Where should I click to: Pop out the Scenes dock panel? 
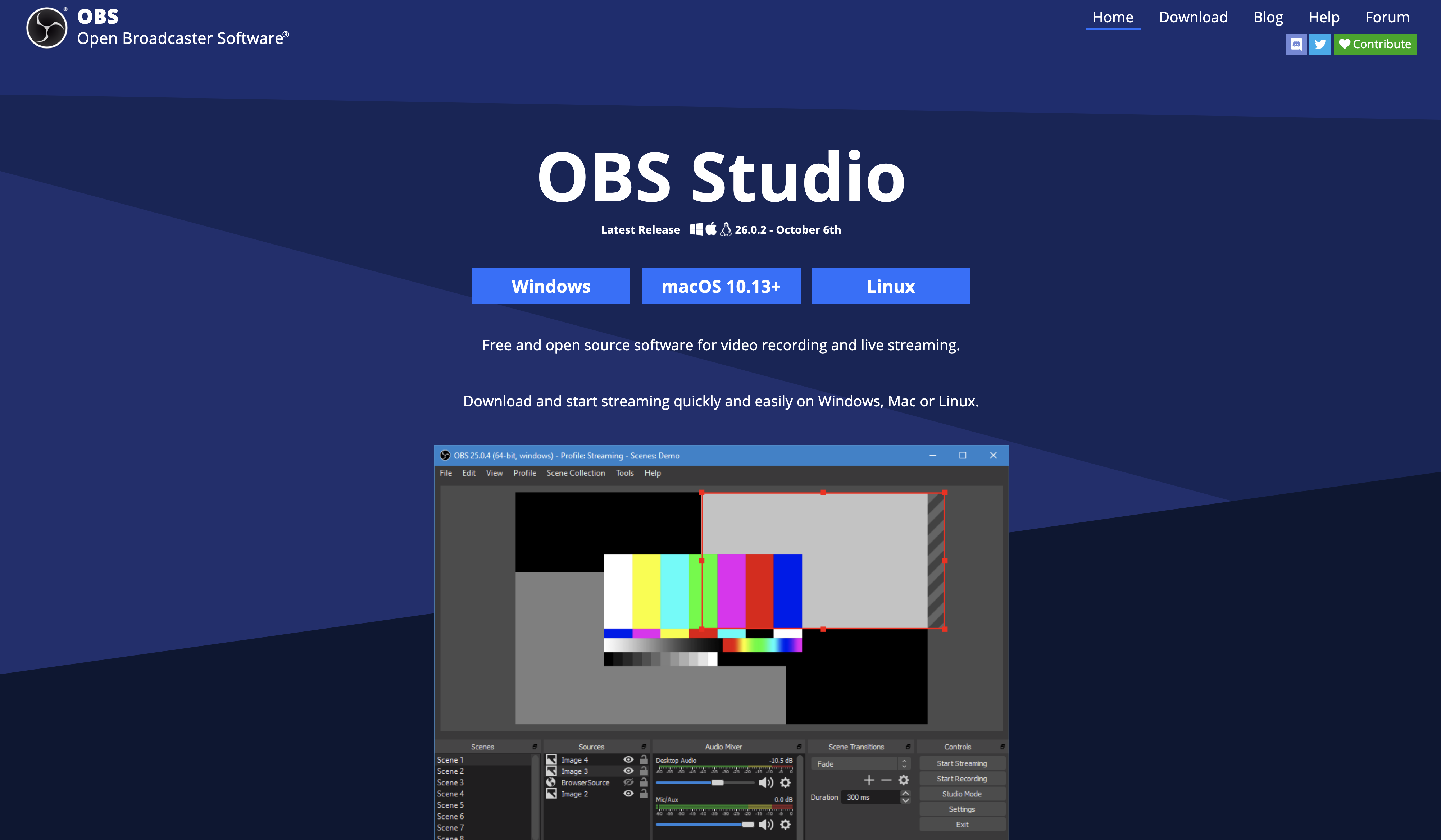pyautogui.click(x=535, y=747)
